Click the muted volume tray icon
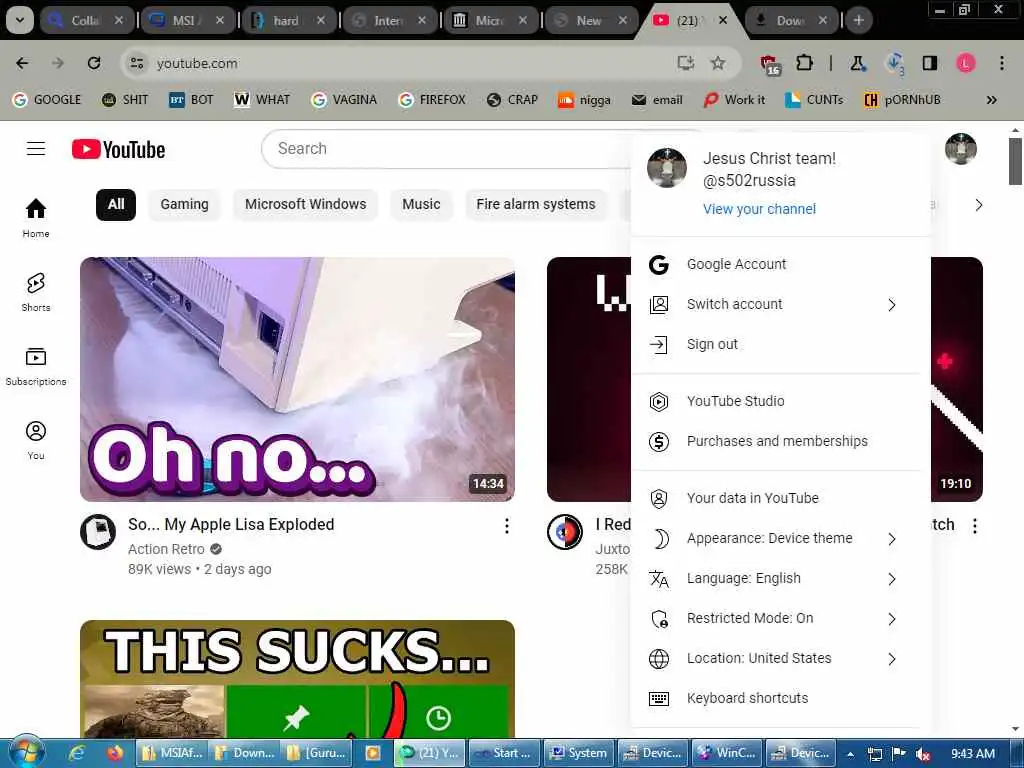The height and width of the screenshot is (768, 1024). 923,754
